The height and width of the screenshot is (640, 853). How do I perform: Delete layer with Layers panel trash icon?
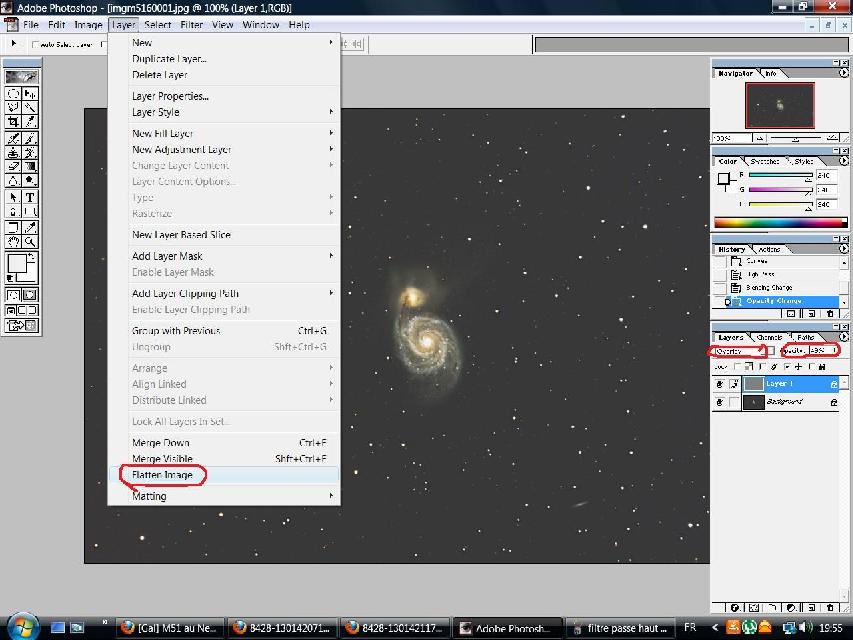click(x=830, y=607)
